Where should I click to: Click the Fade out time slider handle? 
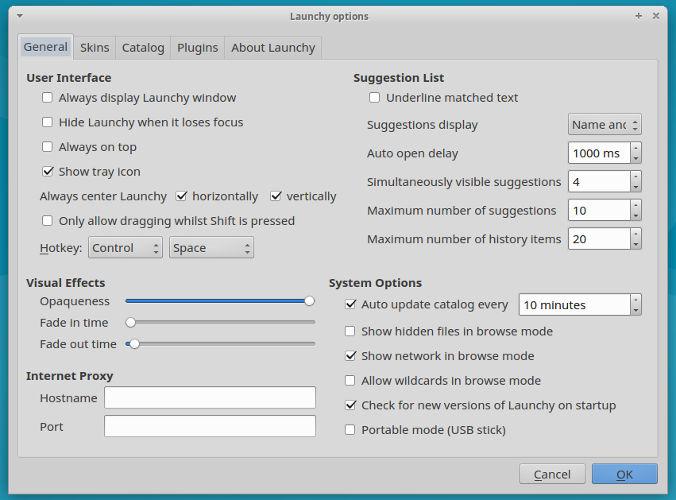[135, 344]
